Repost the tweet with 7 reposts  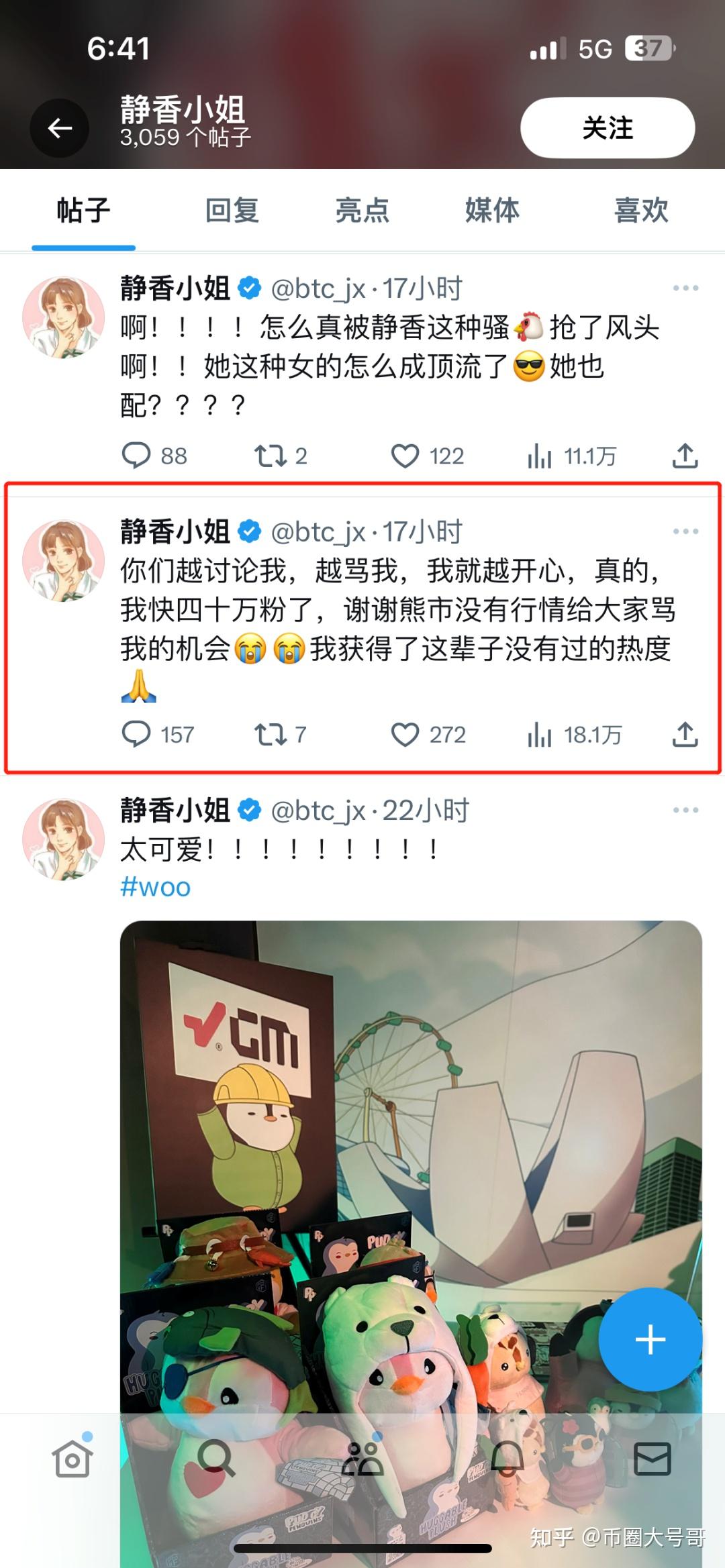coord(269,735)
